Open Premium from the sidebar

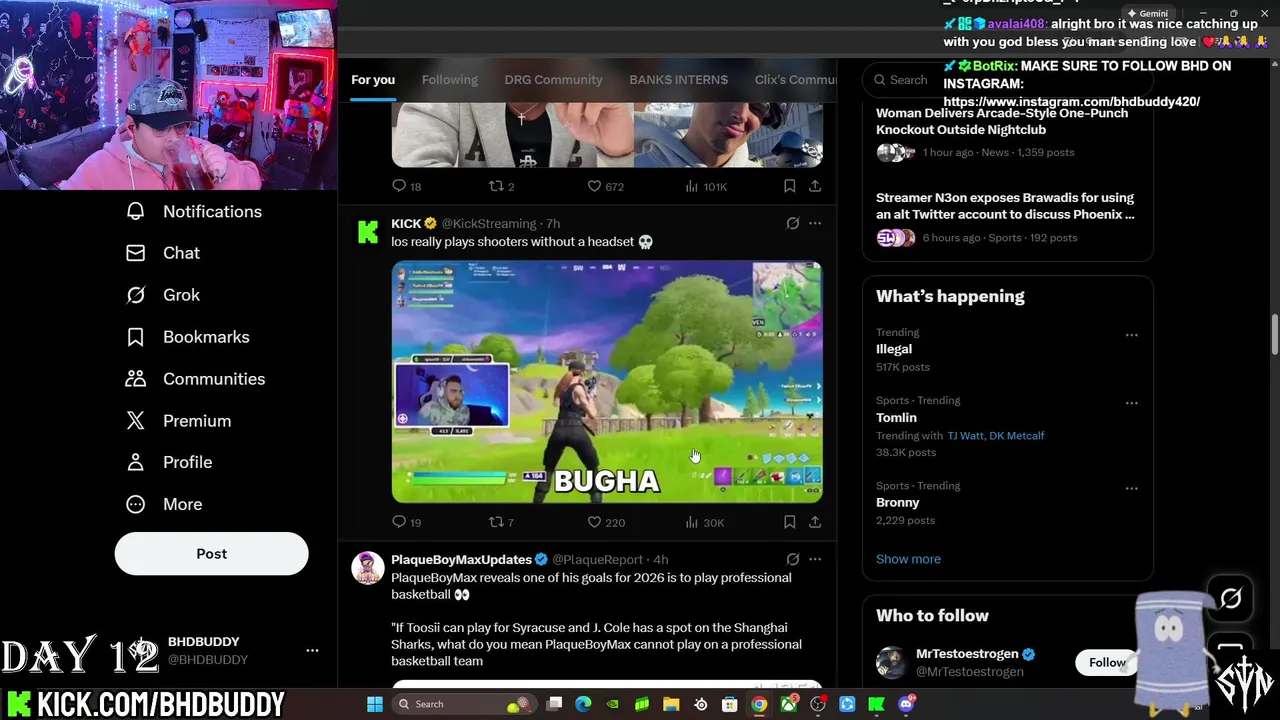[178, 421]
